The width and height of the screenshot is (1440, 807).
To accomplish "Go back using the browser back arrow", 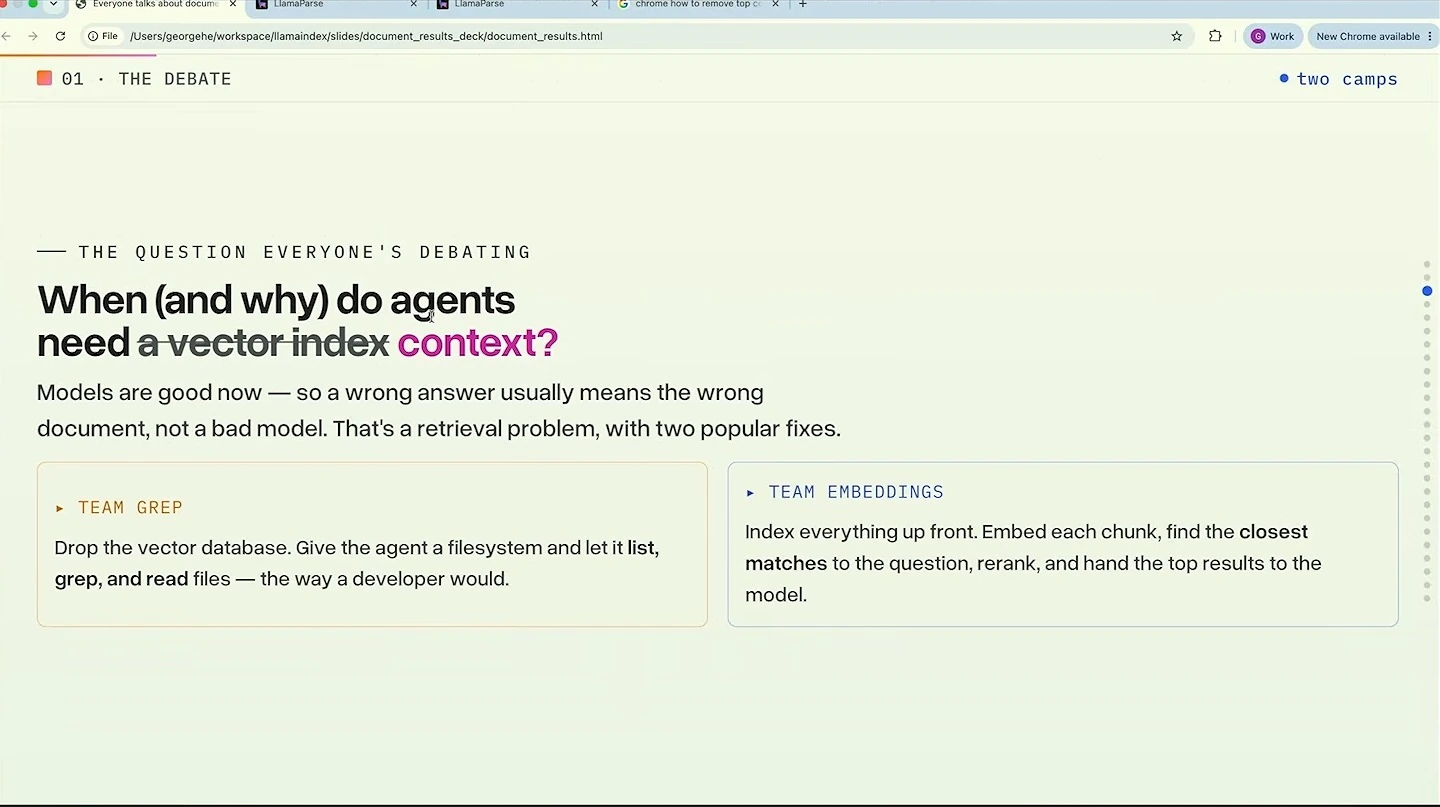I will click(x=6, y=36).
